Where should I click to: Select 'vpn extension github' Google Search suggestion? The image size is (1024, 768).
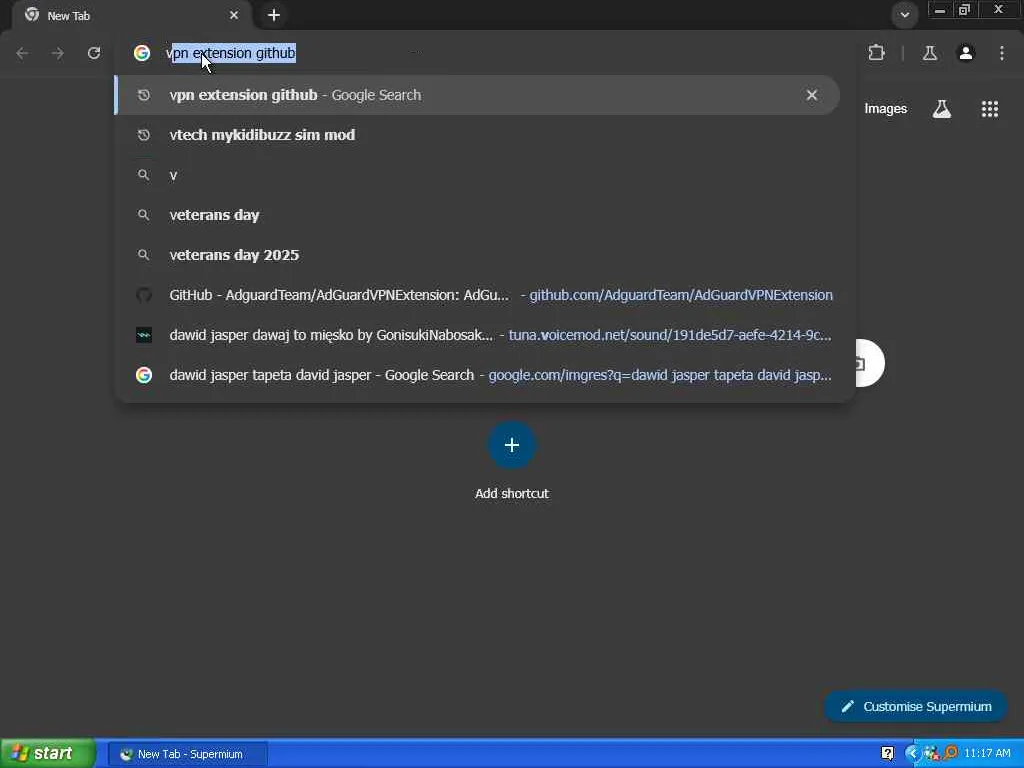click(x=477, y=95)
